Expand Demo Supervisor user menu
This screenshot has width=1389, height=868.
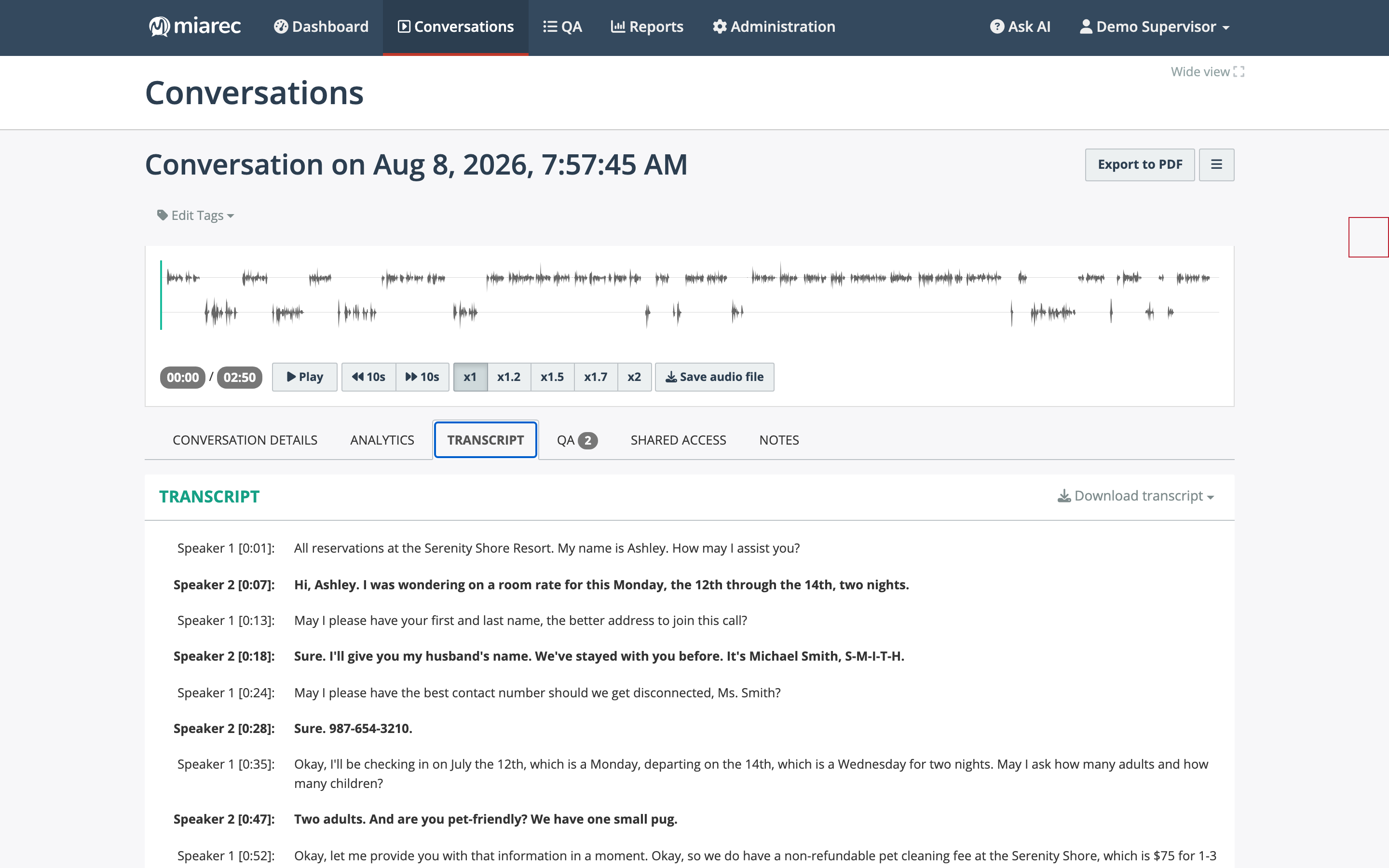click(1155, 27)
